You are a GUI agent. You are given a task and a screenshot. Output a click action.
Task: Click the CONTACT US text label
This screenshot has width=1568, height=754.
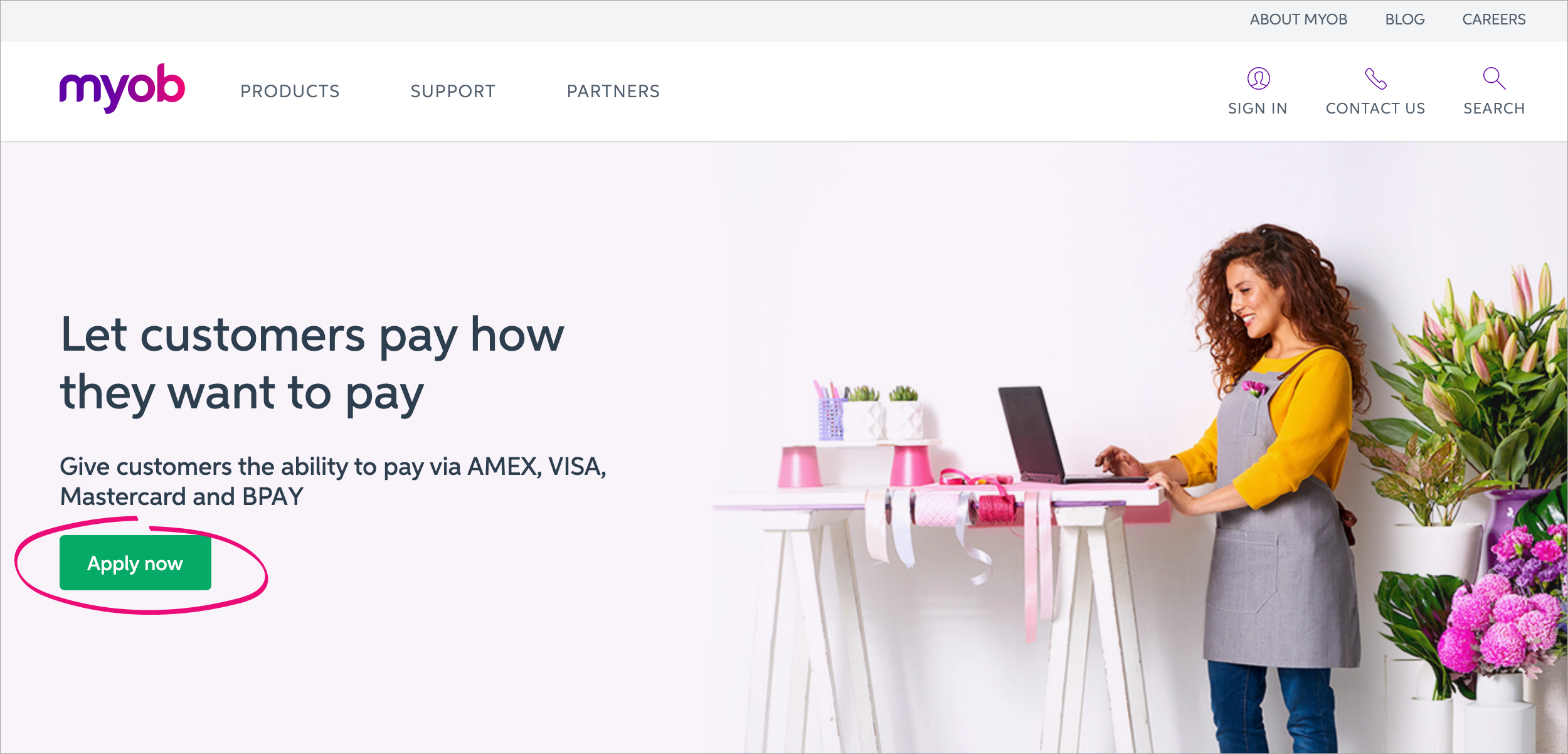(x=1375, y=109)
